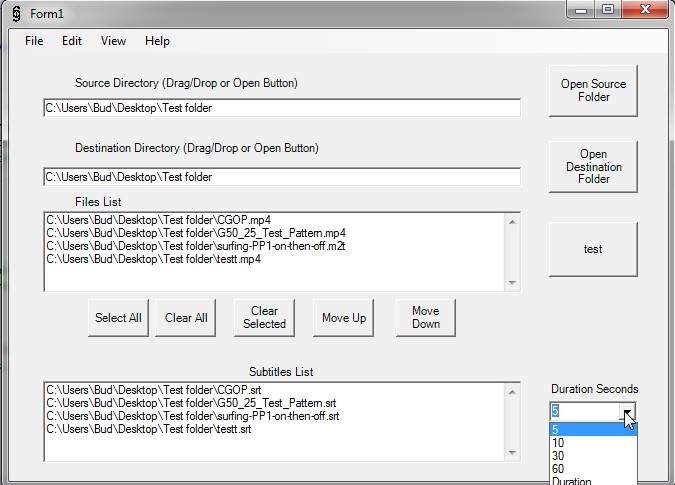Click the Duration Seconds combo box value field

585,411
